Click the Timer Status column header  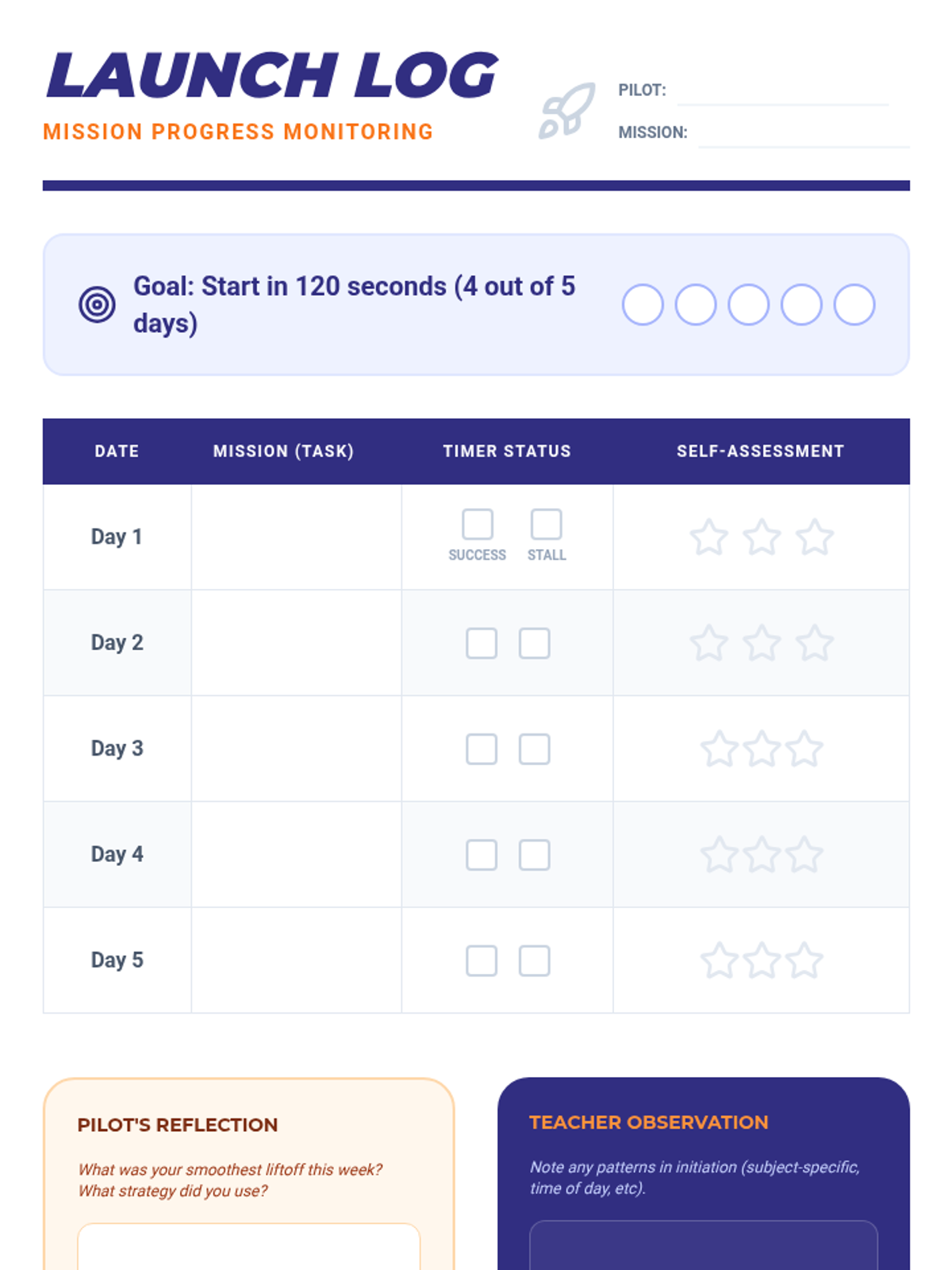(507, 451)
